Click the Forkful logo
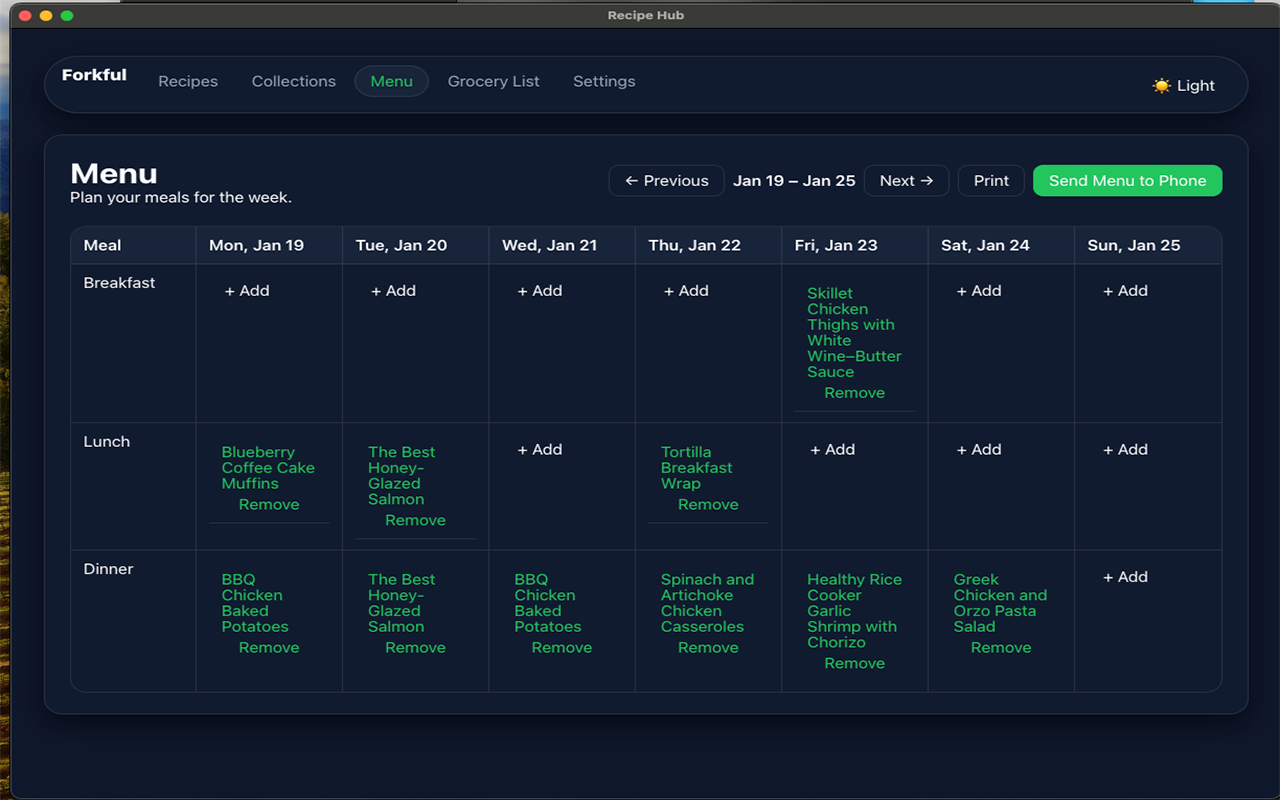This screenshot has width=1280, height=800. 94,75
